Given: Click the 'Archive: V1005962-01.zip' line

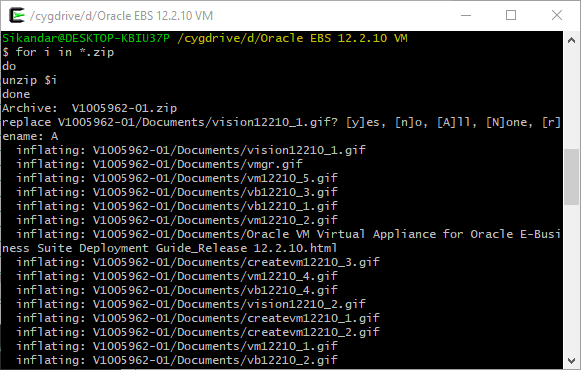Looking at the screenshot, I should click(x=90, y=108).
